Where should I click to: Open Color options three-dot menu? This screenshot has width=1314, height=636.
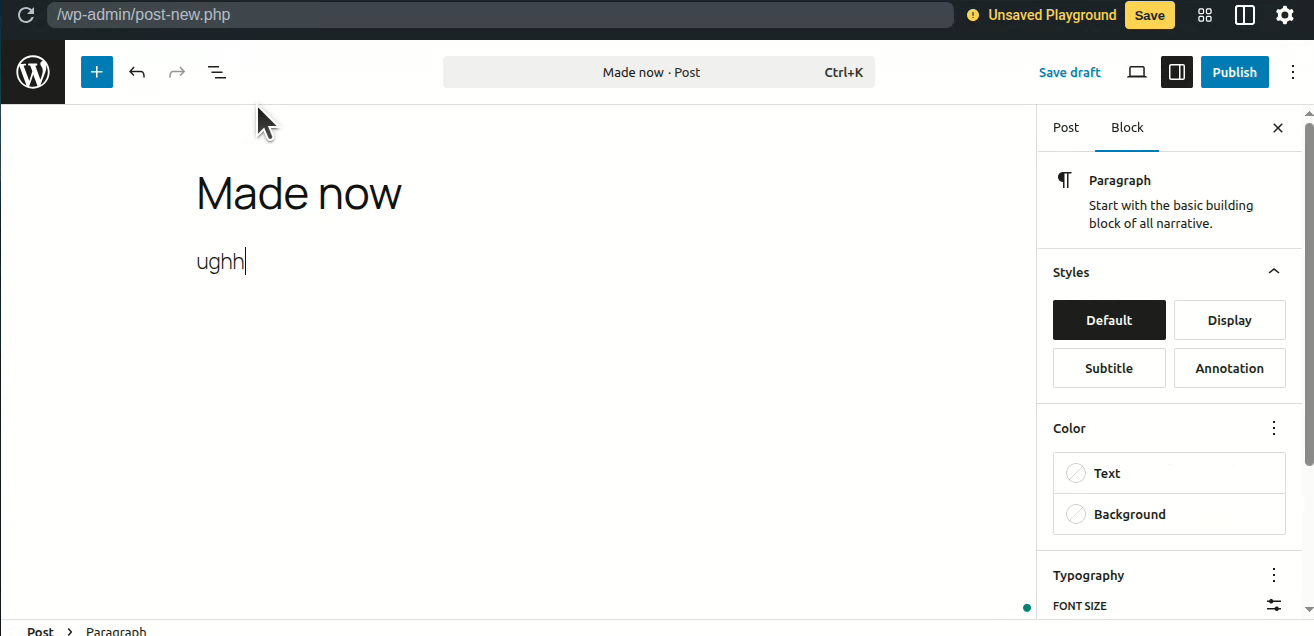tap(1273, 428)
